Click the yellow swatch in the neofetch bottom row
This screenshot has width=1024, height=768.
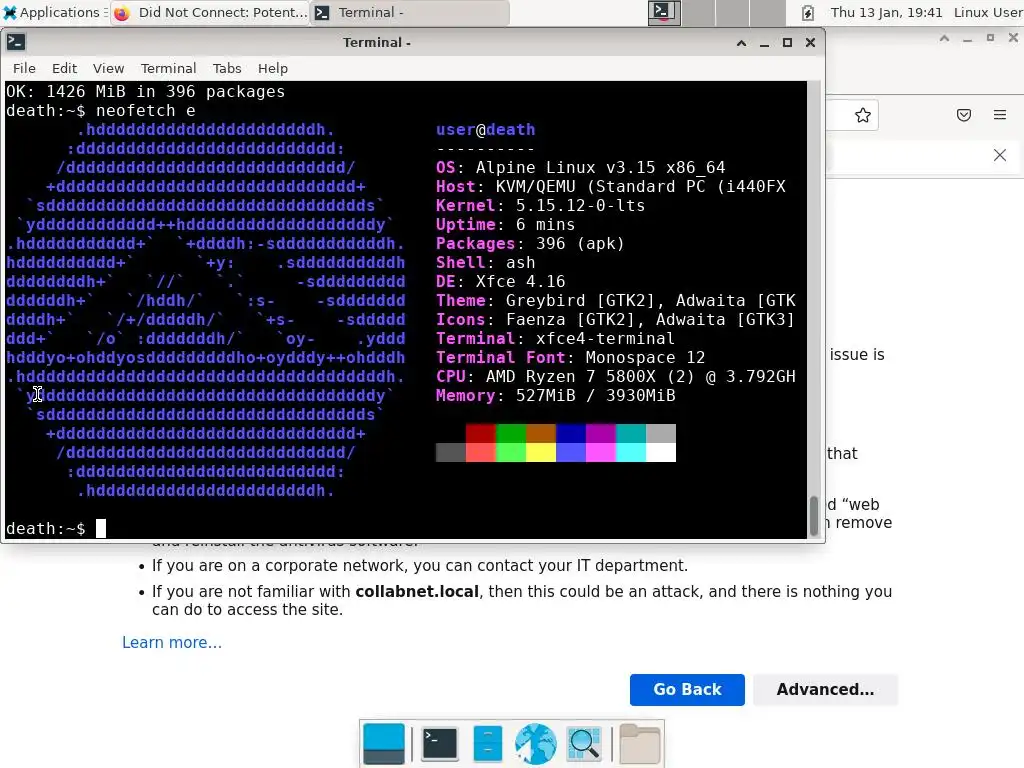541,453
